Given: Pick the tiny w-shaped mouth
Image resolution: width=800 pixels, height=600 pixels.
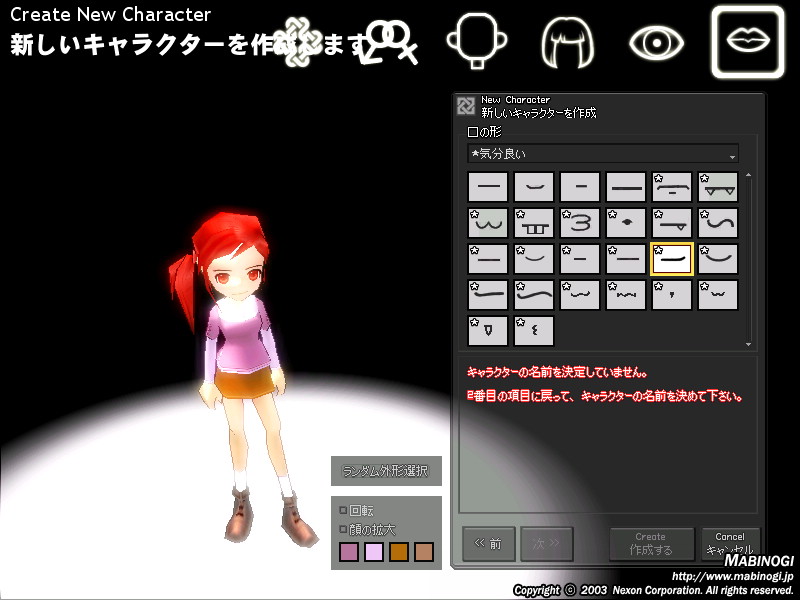Looking at the screenshot, I should pyautogui.click(x=717, y=294).
